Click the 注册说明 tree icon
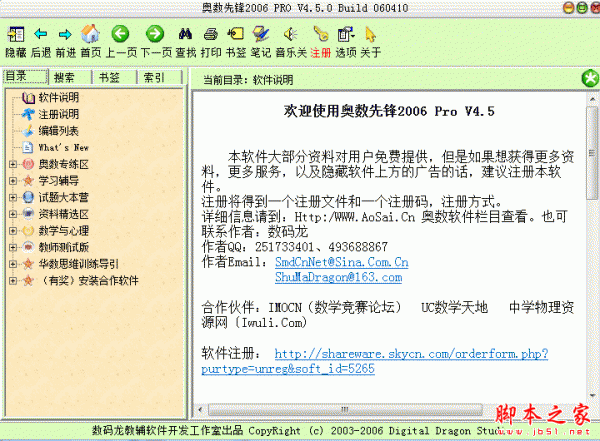600x441 pixels. click(x=28, y=114)
